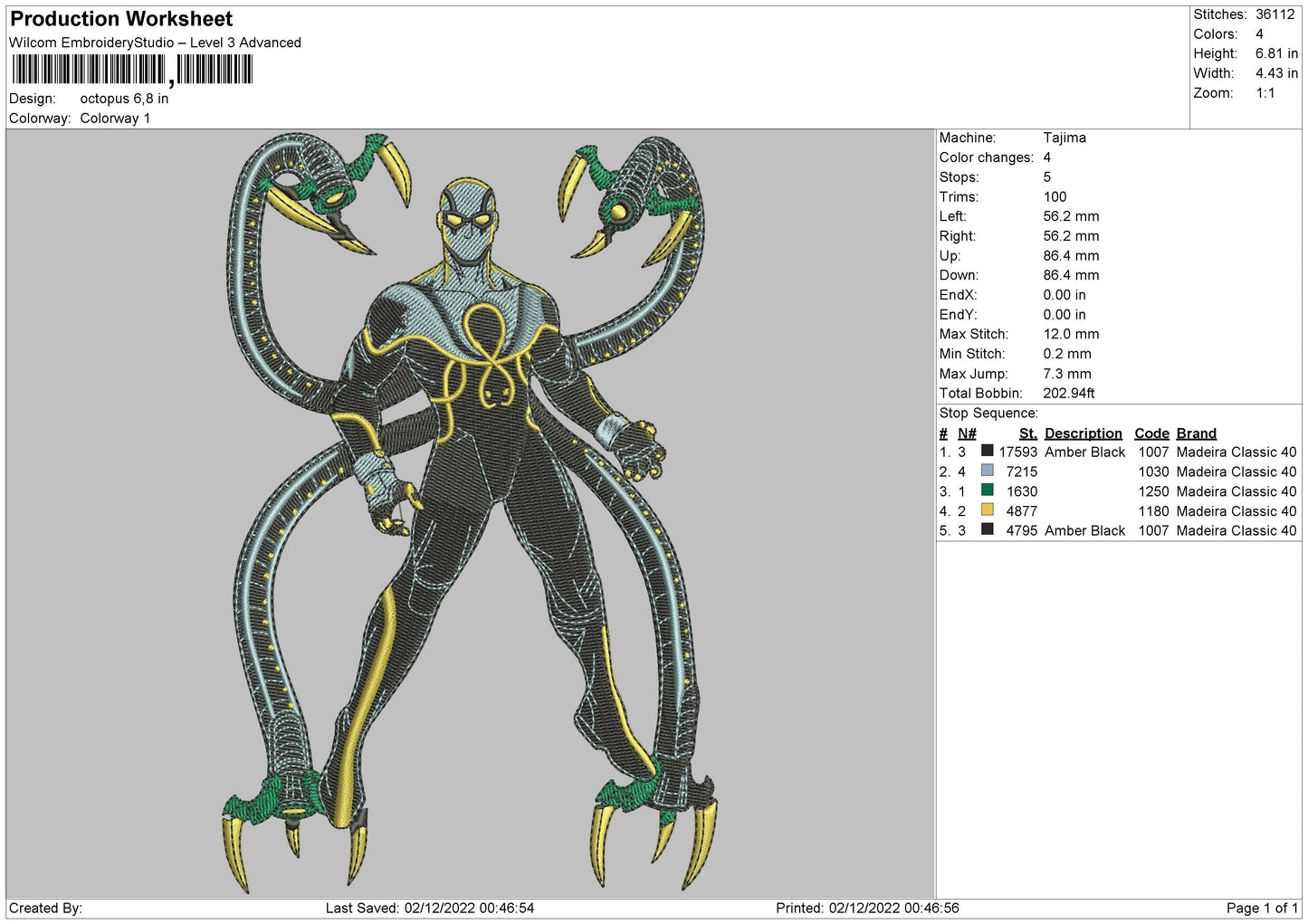This screenshot has height=924, width=1308.
Task: Click the black color swatch in row 1
Action: (x=988, y=451)
